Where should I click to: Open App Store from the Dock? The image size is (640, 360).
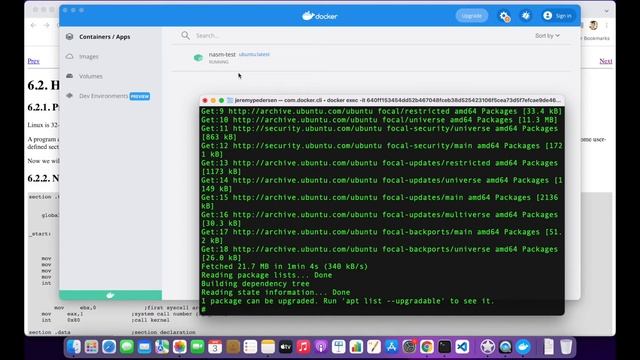point(391,347)
